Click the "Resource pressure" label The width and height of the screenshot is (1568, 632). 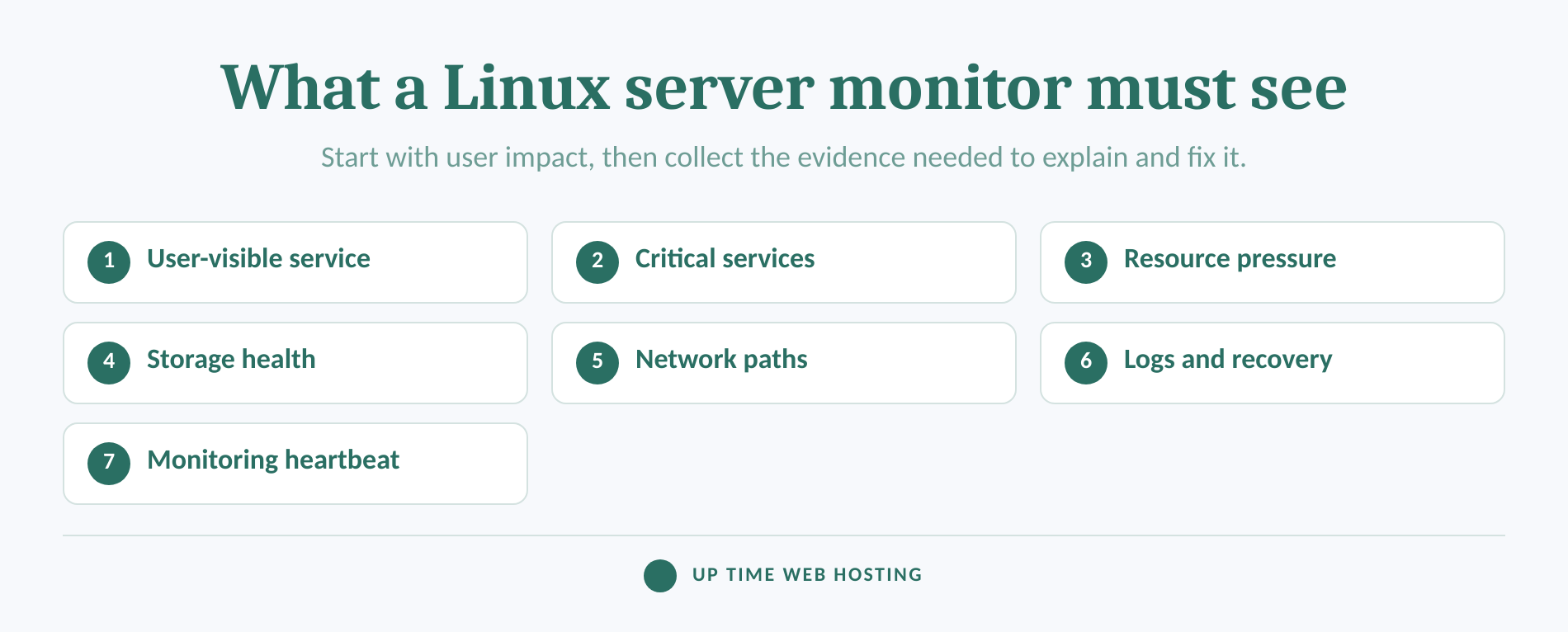click(1230, 260)
